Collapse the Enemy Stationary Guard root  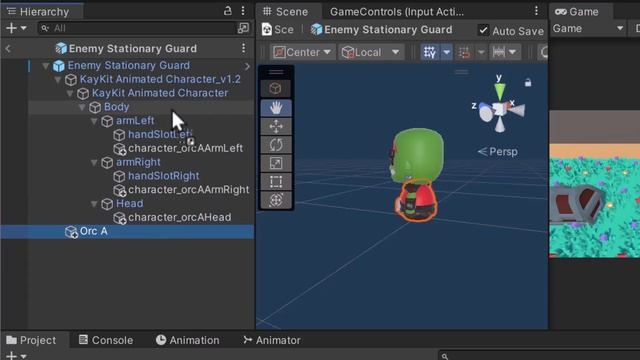click(46, 65)
